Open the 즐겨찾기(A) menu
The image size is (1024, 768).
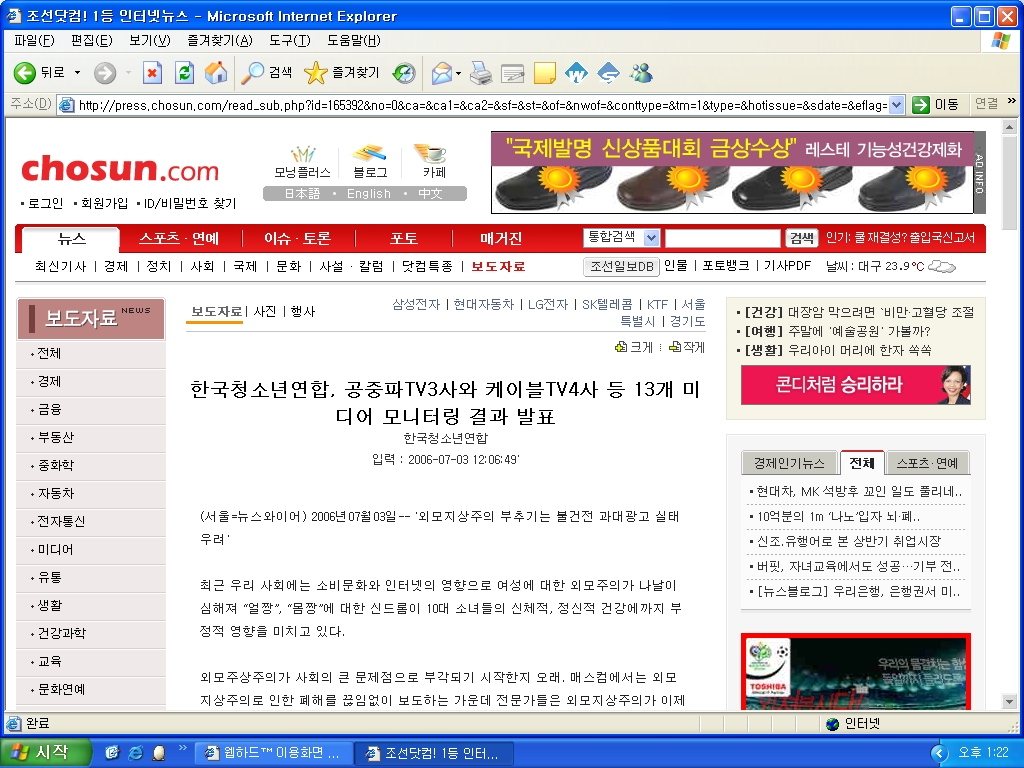click(219, 40)
